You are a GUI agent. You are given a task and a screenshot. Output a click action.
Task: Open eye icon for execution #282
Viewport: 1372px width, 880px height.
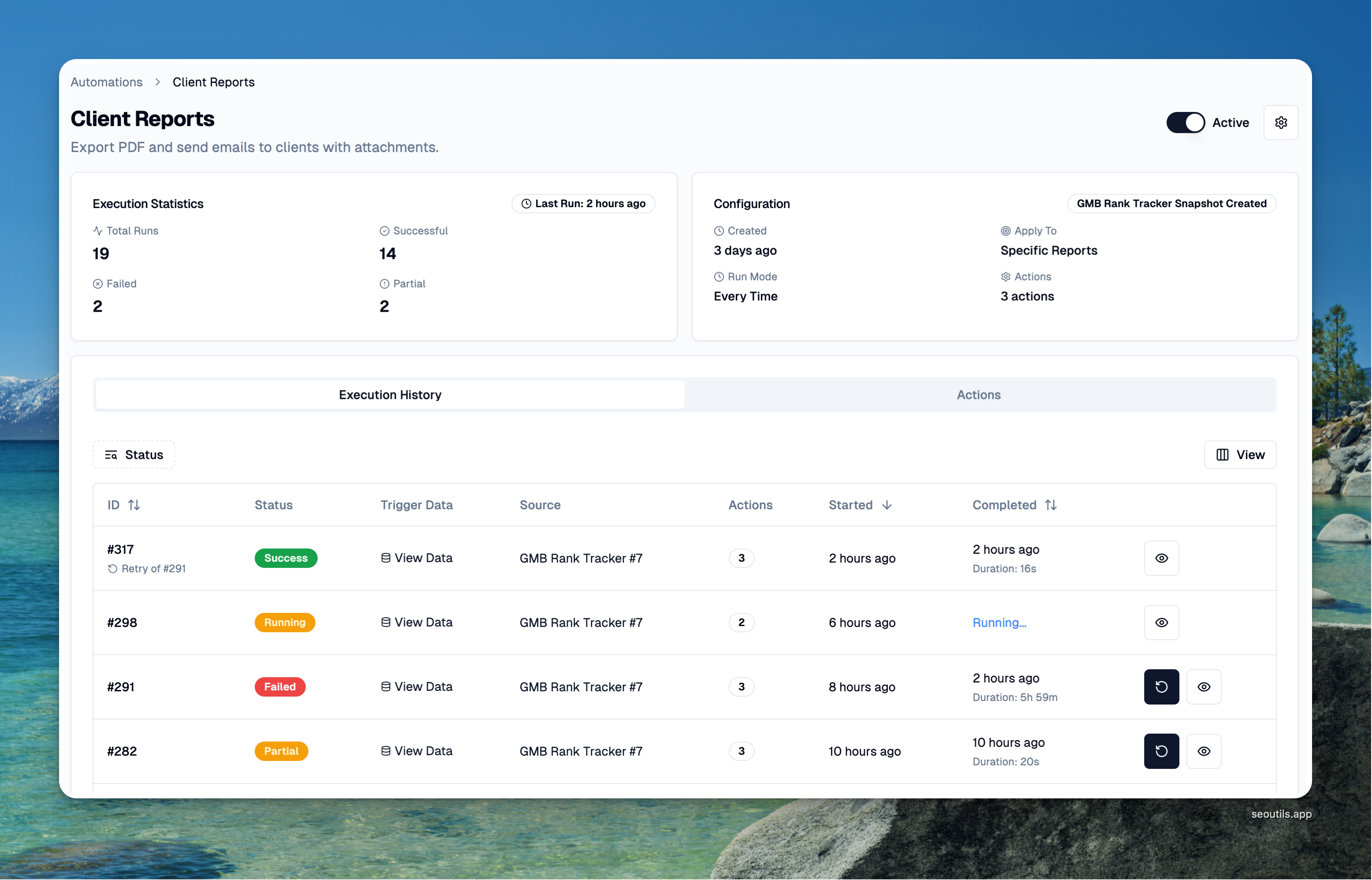[1204, 751]
